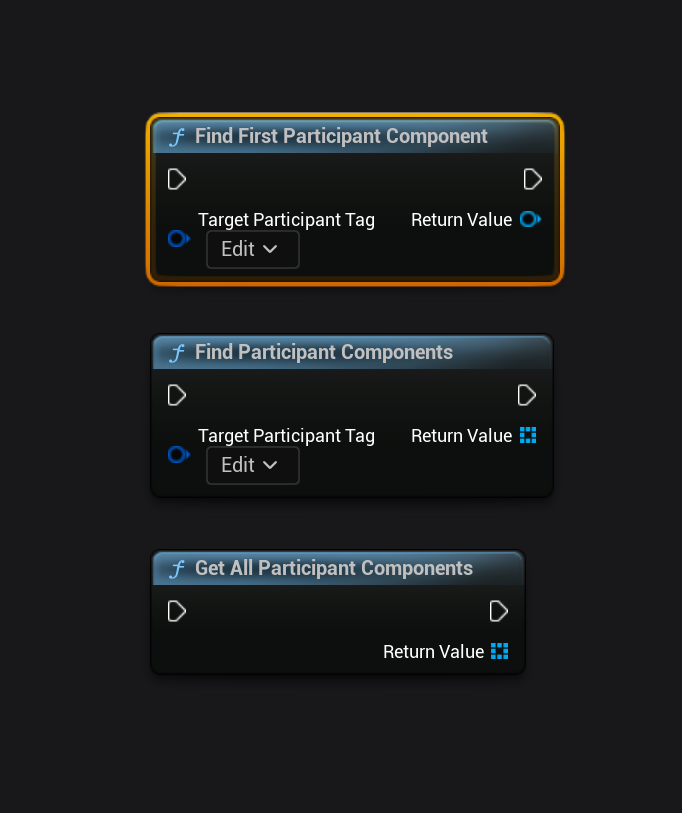The height and width of the screenshot is (813, 682).
Task: Open Edit dropdown in Find Participant Components node
Action: [x=252, y=465]
